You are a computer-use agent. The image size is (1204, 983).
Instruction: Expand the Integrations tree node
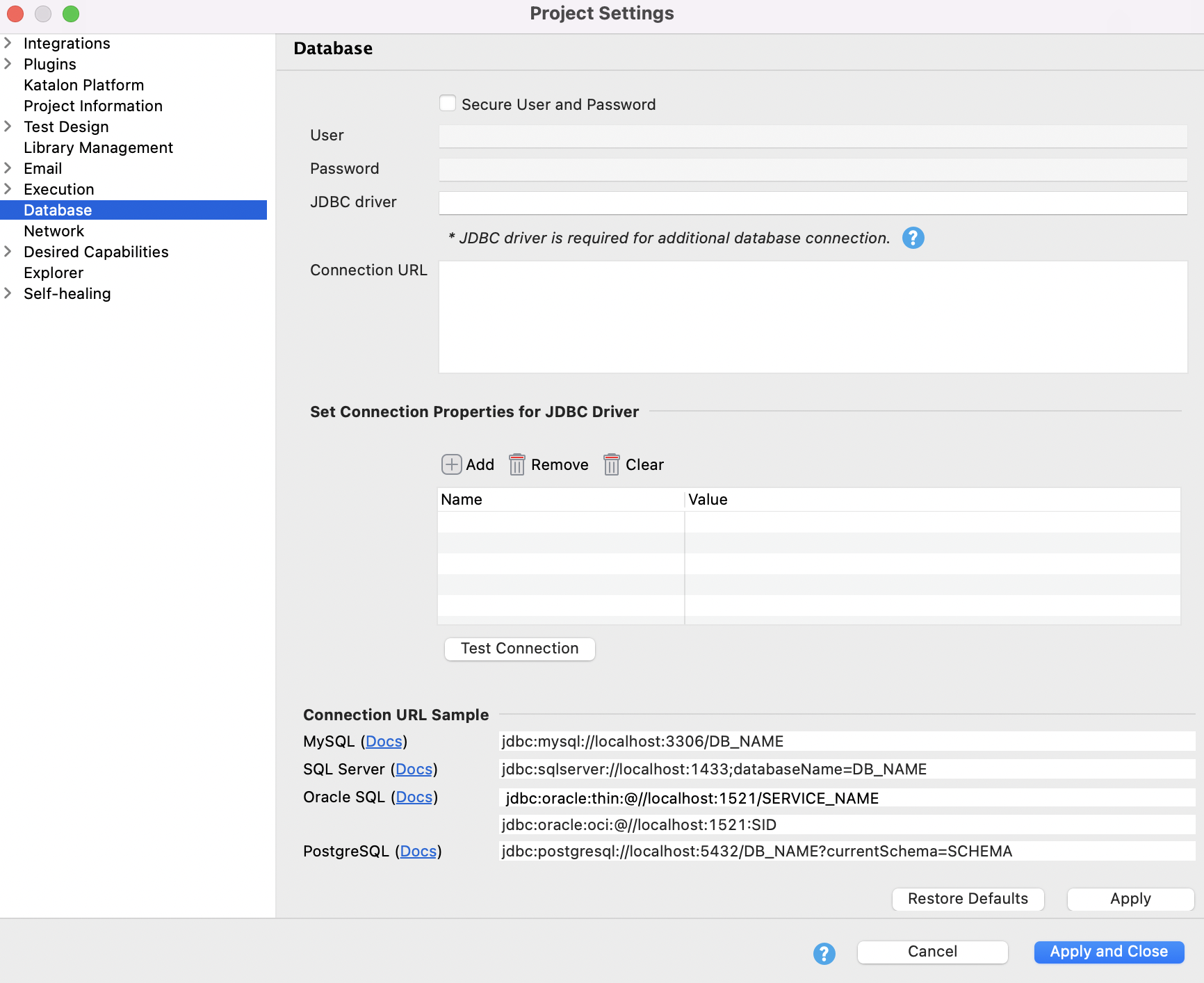[8, 43]
